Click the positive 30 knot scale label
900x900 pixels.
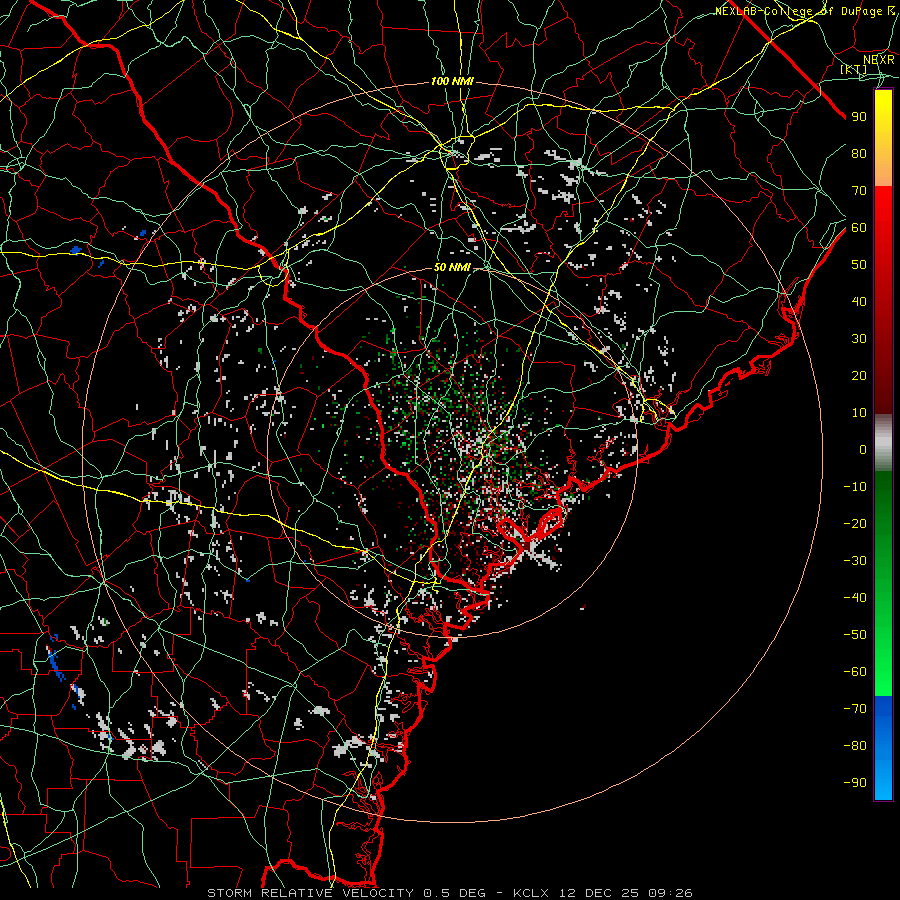[859, 339]
